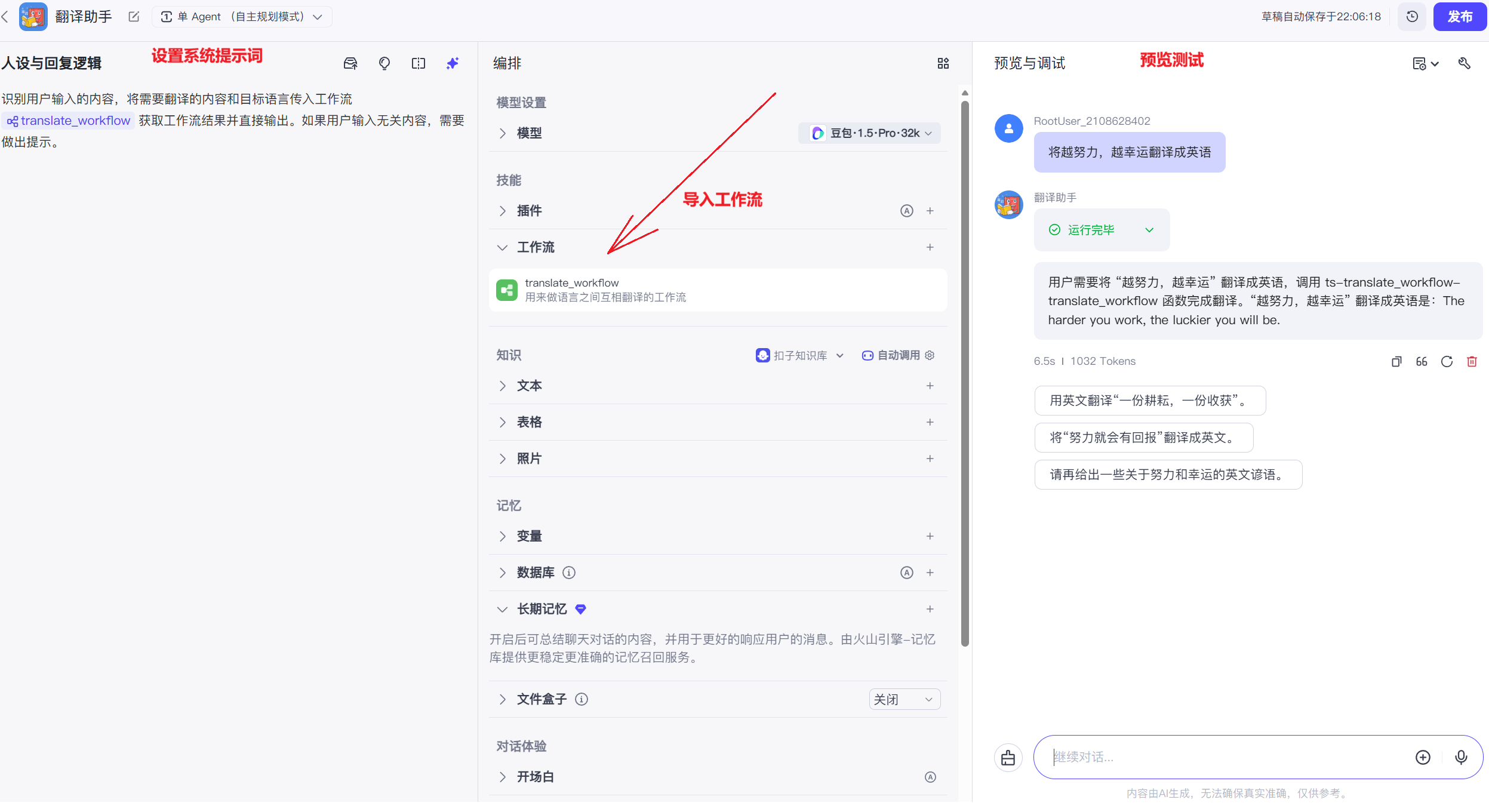Viewport: 1489px width, 812px height.
Task: Open the file box 关闭 dropdown
Action: pos(904,699)
